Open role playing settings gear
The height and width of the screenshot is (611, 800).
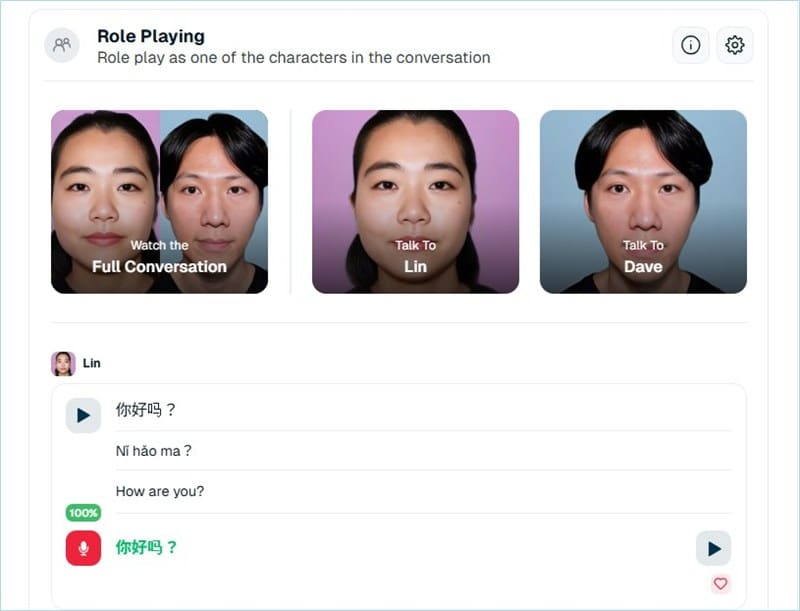click(735, 45)
